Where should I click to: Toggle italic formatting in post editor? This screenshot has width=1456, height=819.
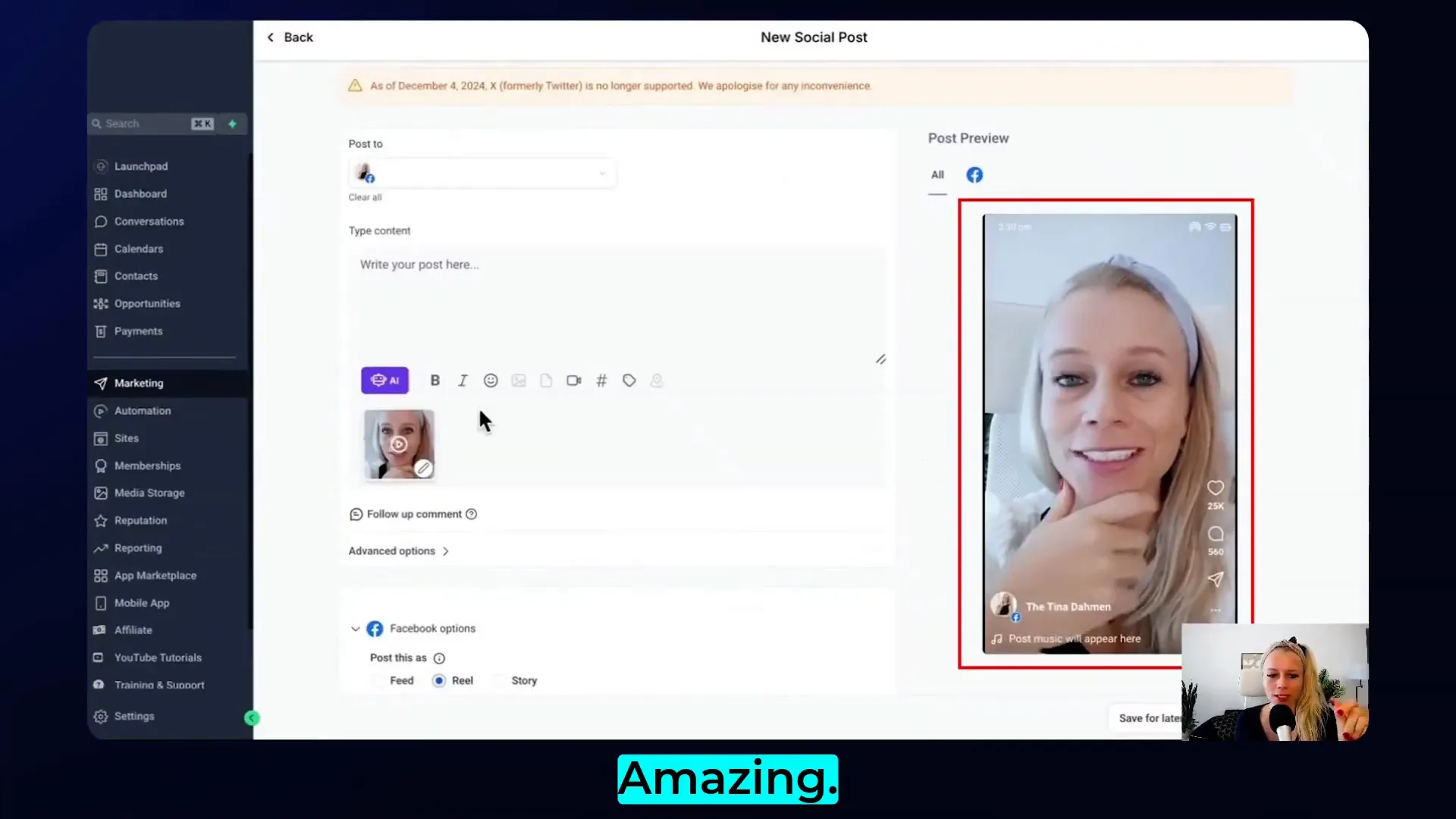click(463, 381)
